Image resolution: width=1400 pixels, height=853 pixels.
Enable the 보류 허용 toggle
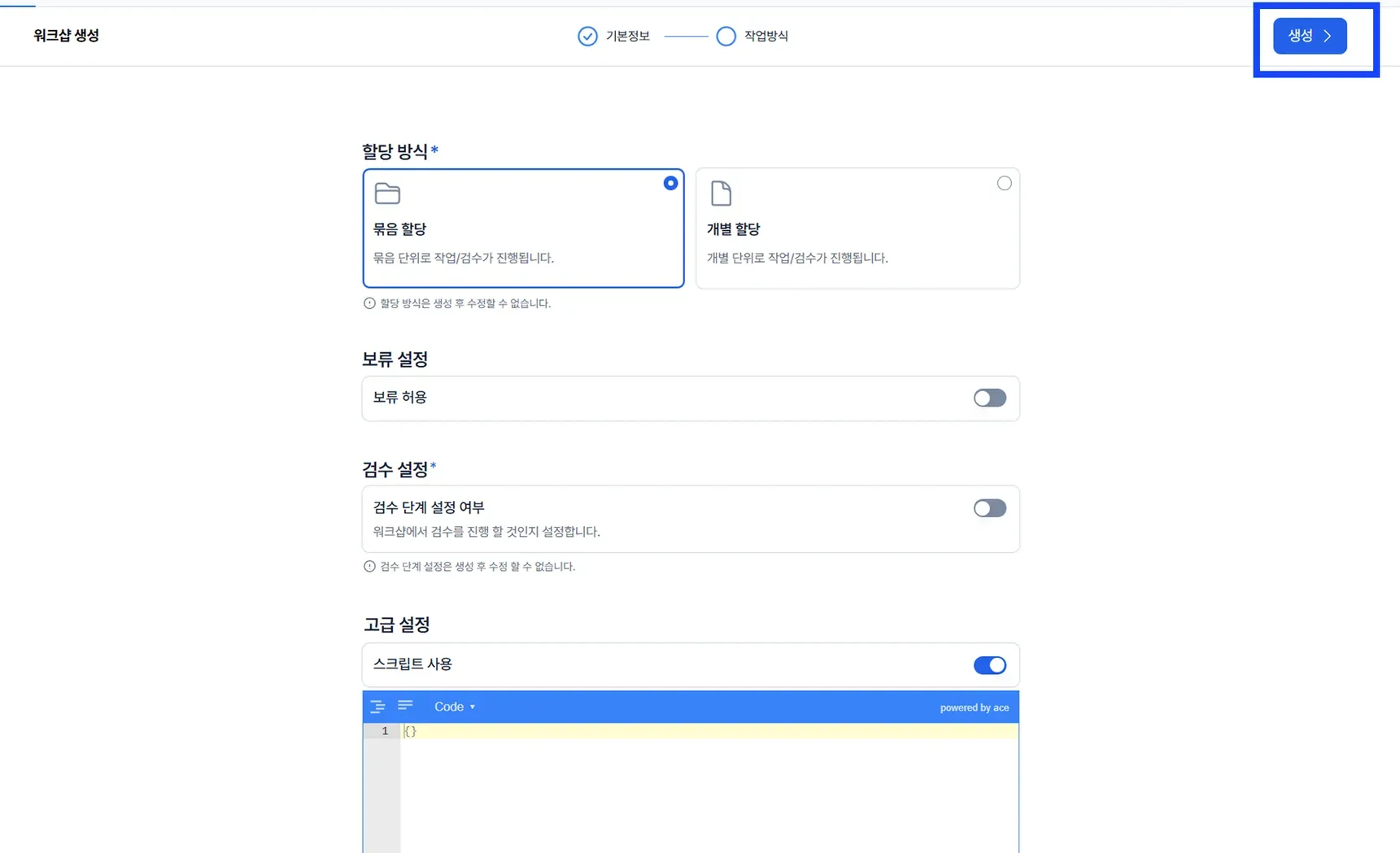click(x=990, y=398)
